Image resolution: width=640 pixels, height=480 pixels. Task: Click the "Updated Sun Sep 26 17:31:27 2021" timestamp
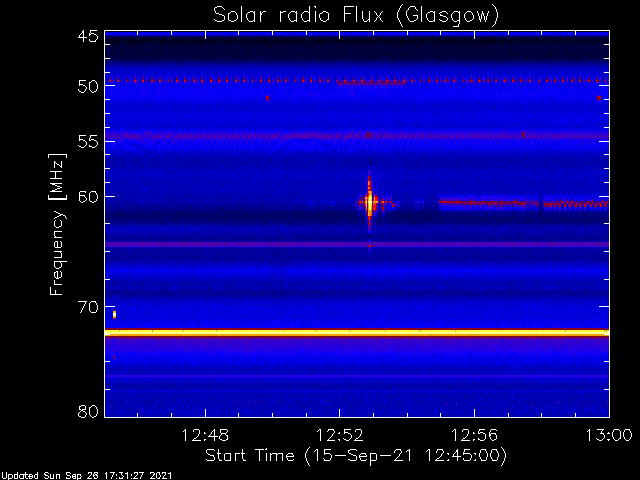(x=86, y=476)
